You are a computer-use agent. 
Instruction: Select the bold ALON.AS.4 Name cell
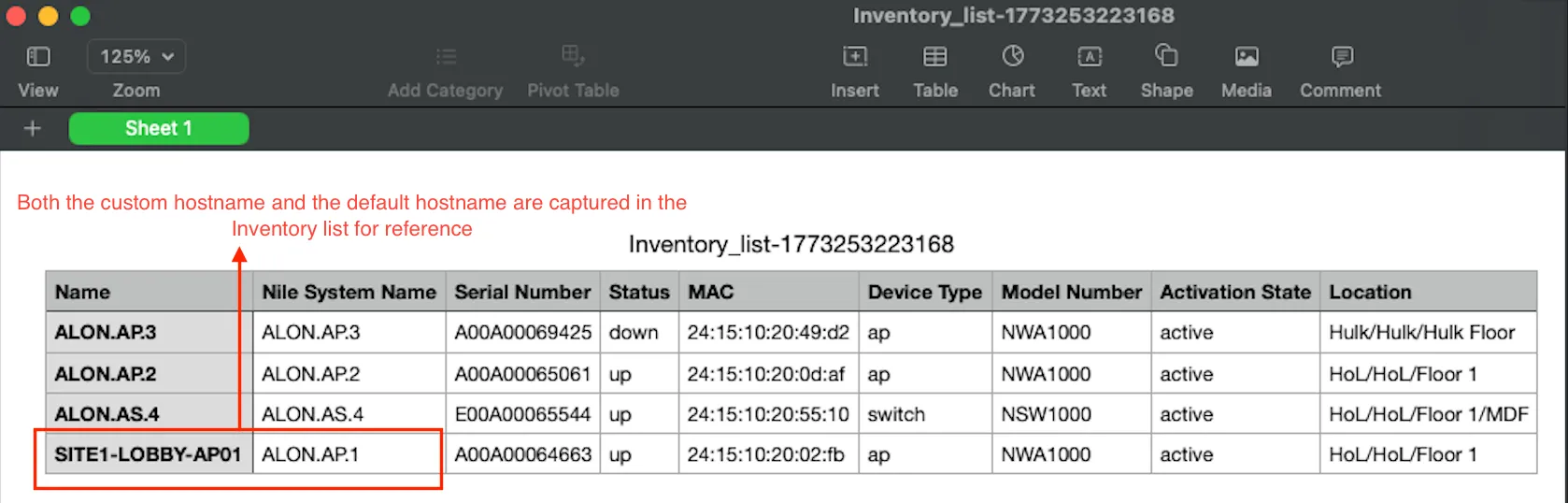point(150,413)
